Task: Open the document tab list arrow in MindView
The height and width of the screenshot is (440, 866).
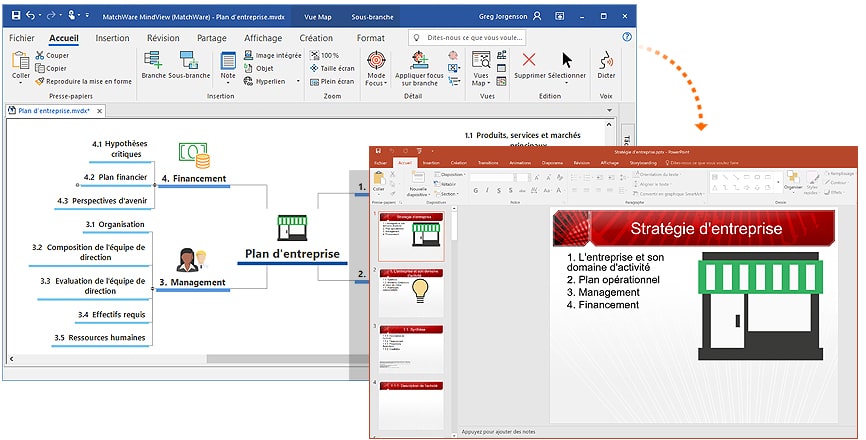Action: click(x=610, y=110)
